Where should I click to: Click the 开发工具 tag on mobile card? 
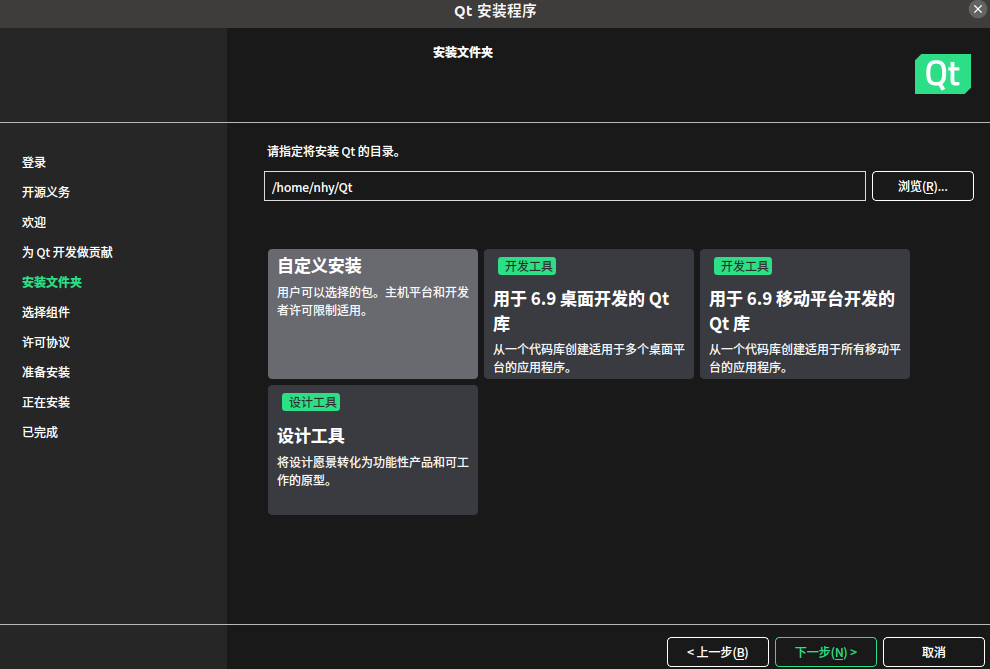pos(743,266)
